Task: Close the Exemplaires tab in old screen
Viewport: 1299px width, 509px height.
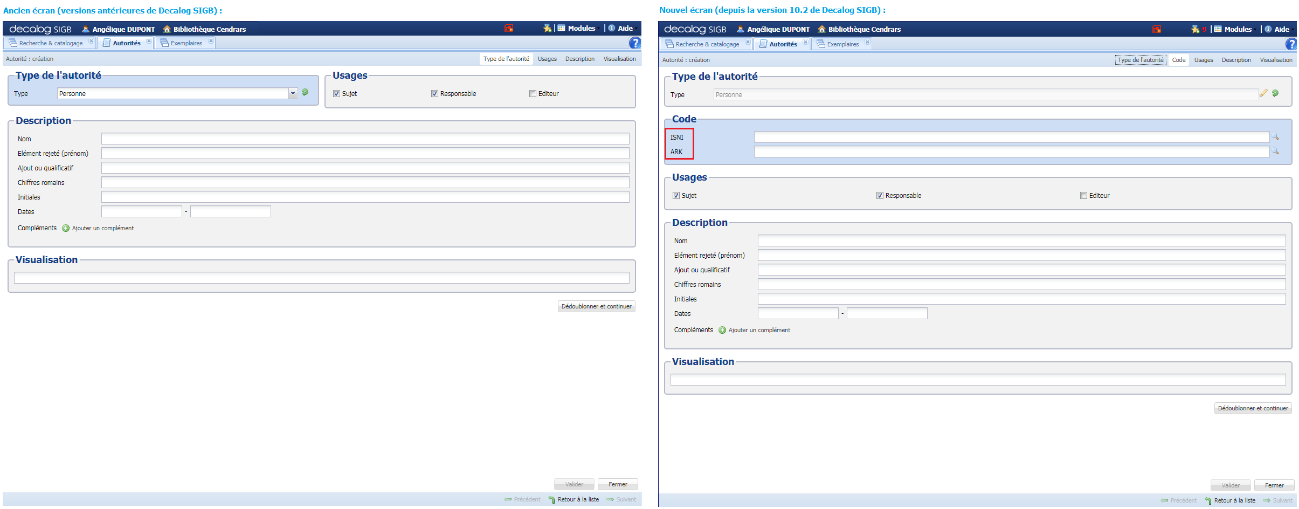Action: (211, 42)
